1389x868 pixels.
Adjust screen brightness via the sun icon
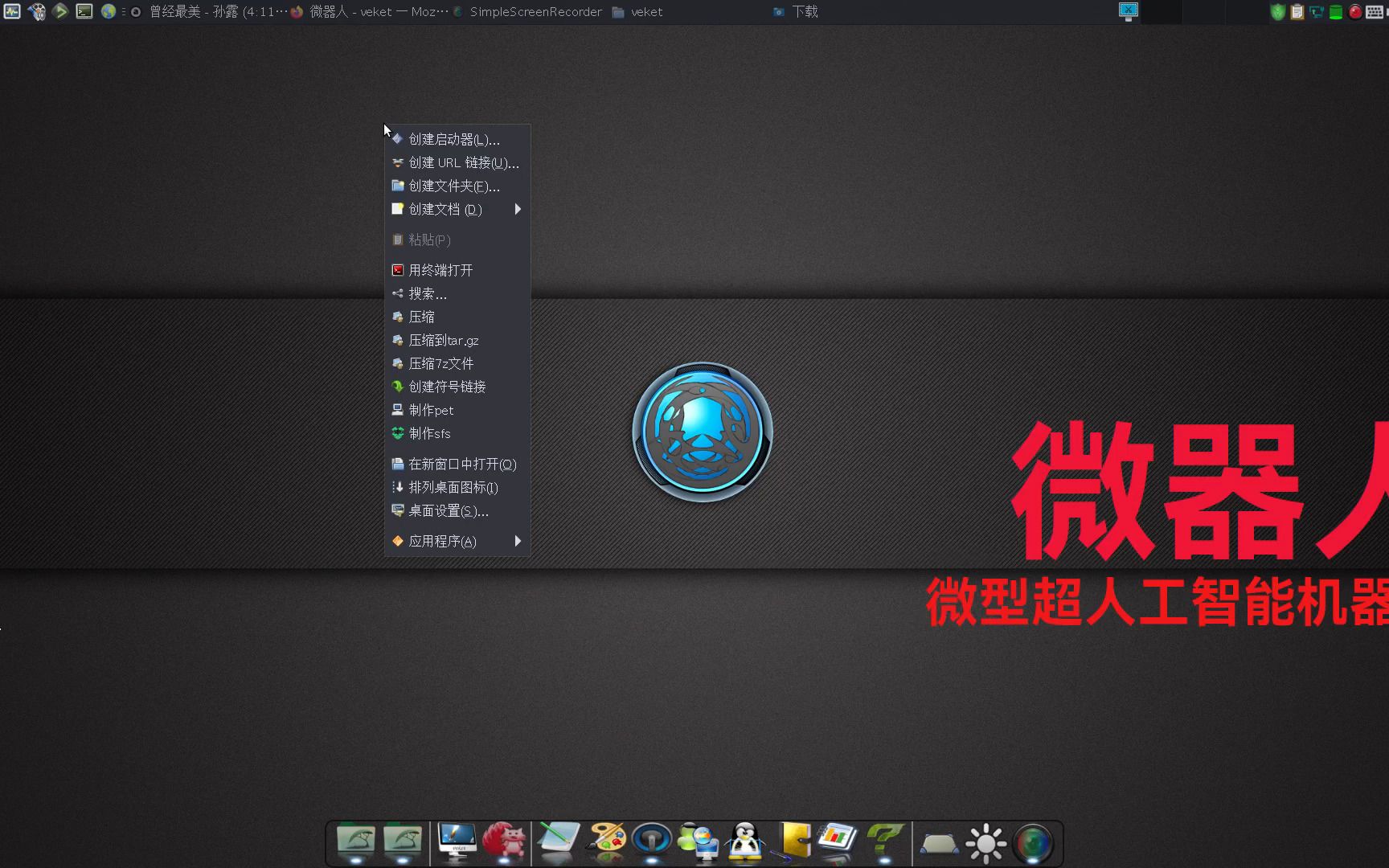click(x=986, y=841)
